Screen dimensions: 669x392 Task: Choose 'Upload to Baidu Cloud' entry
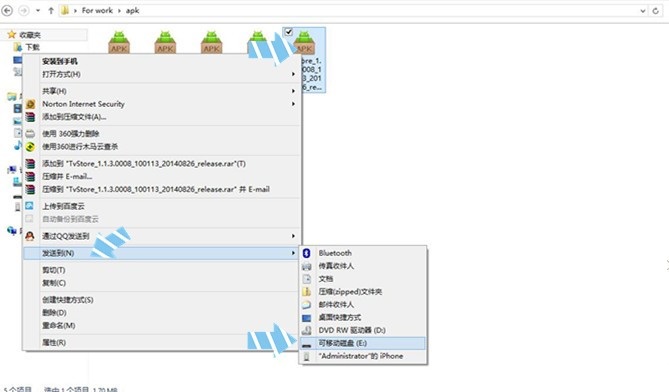pyautogui.click(x=162, y=206)
